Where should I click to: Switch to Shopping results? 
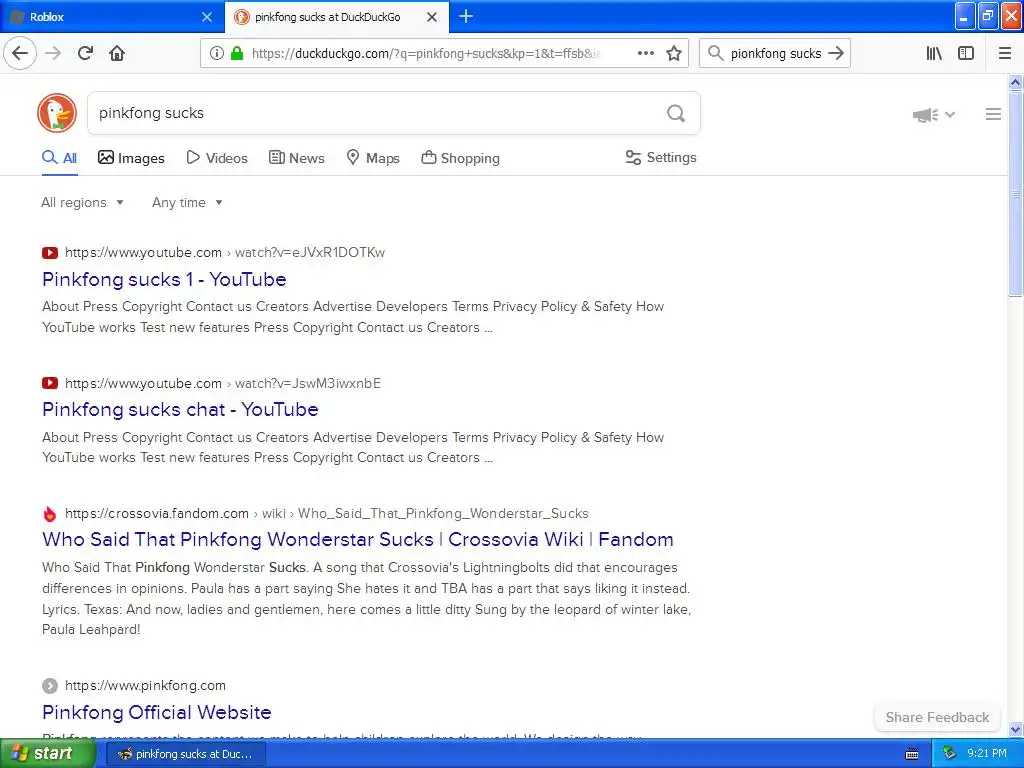pyautogui.click(x=460, y=158)
